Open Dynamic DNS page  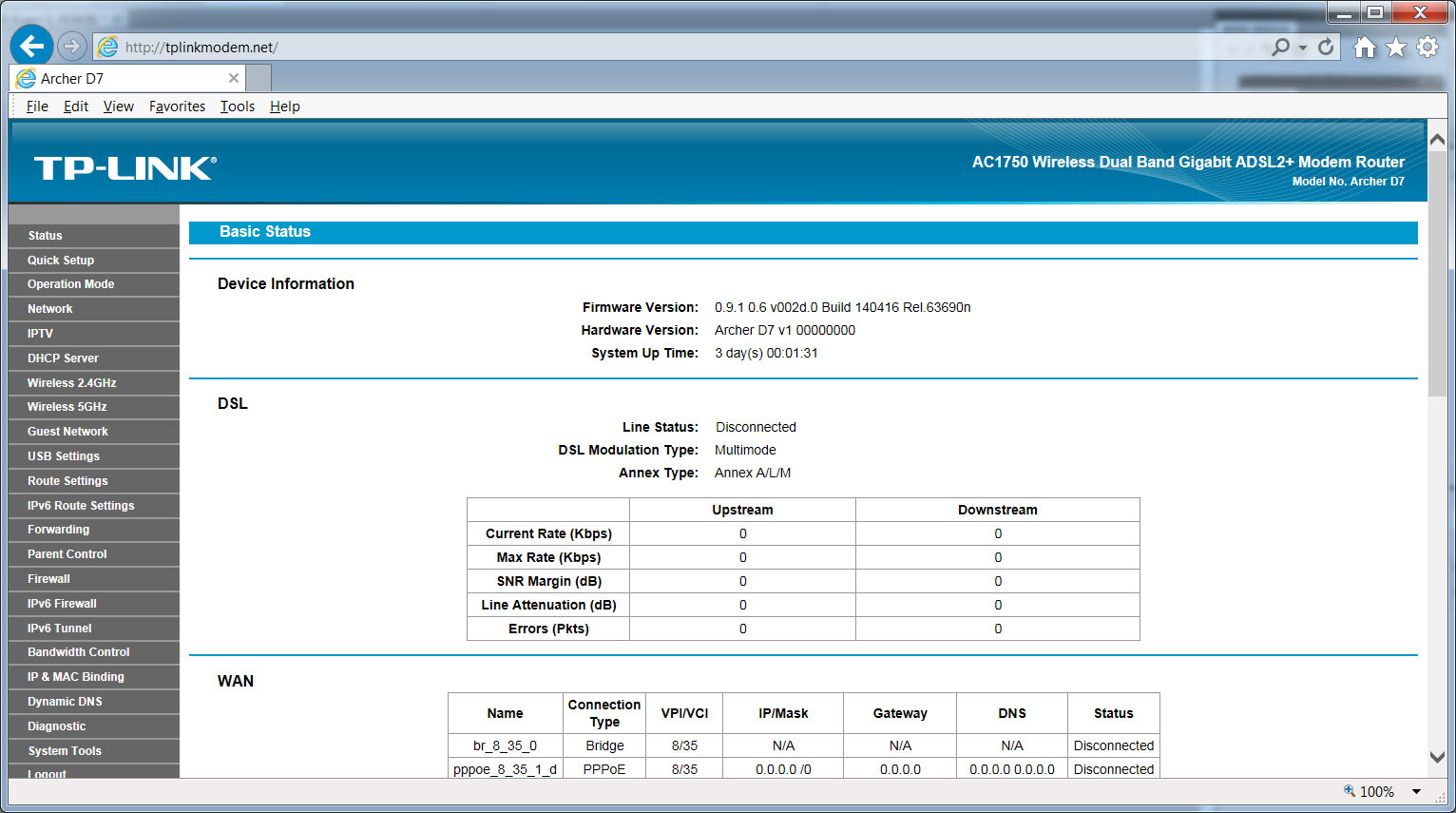tap(93, 702)
